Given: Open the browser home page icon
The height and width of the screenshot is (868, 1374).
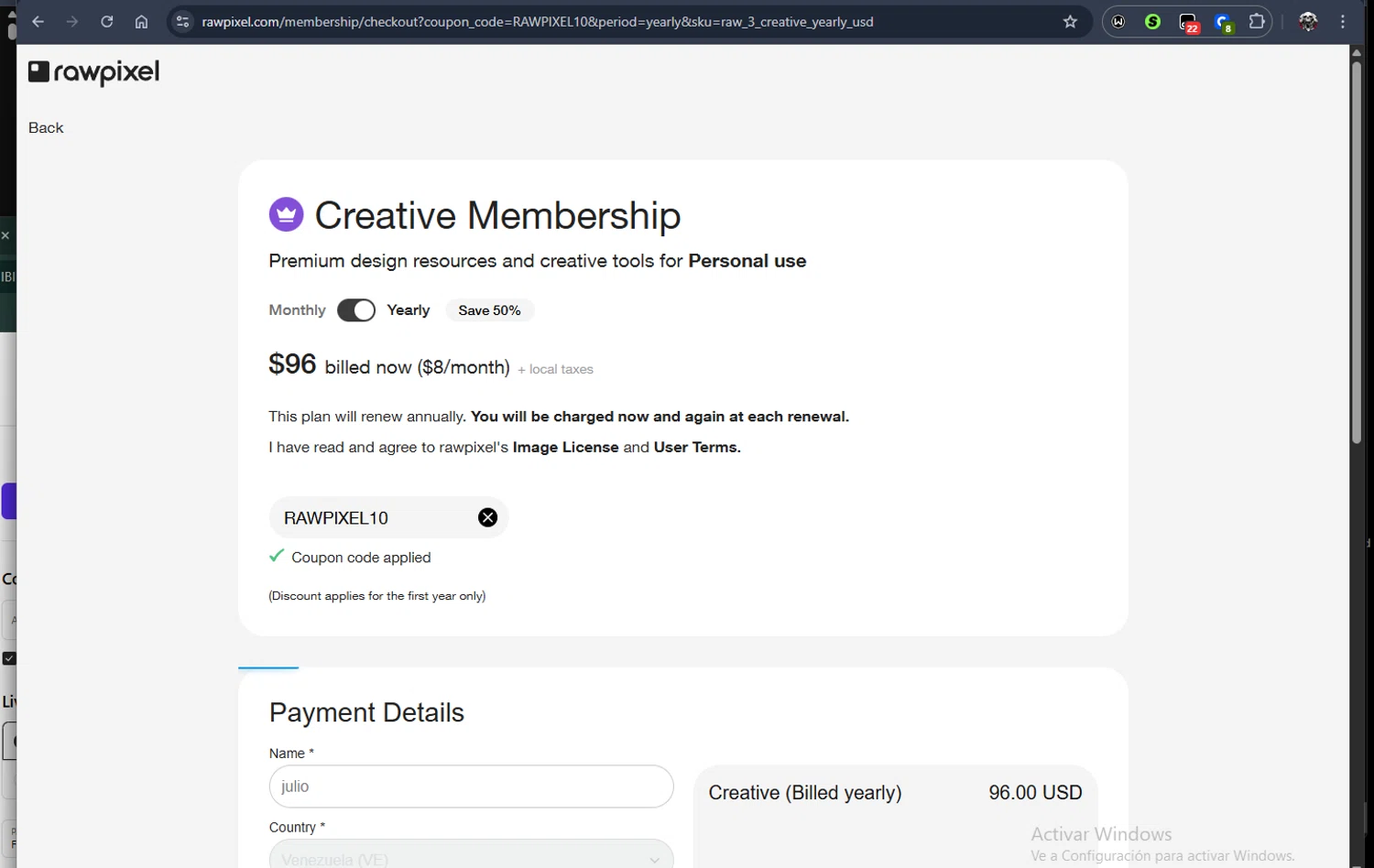Looking at the screenshot, I should tap(141, 21).
